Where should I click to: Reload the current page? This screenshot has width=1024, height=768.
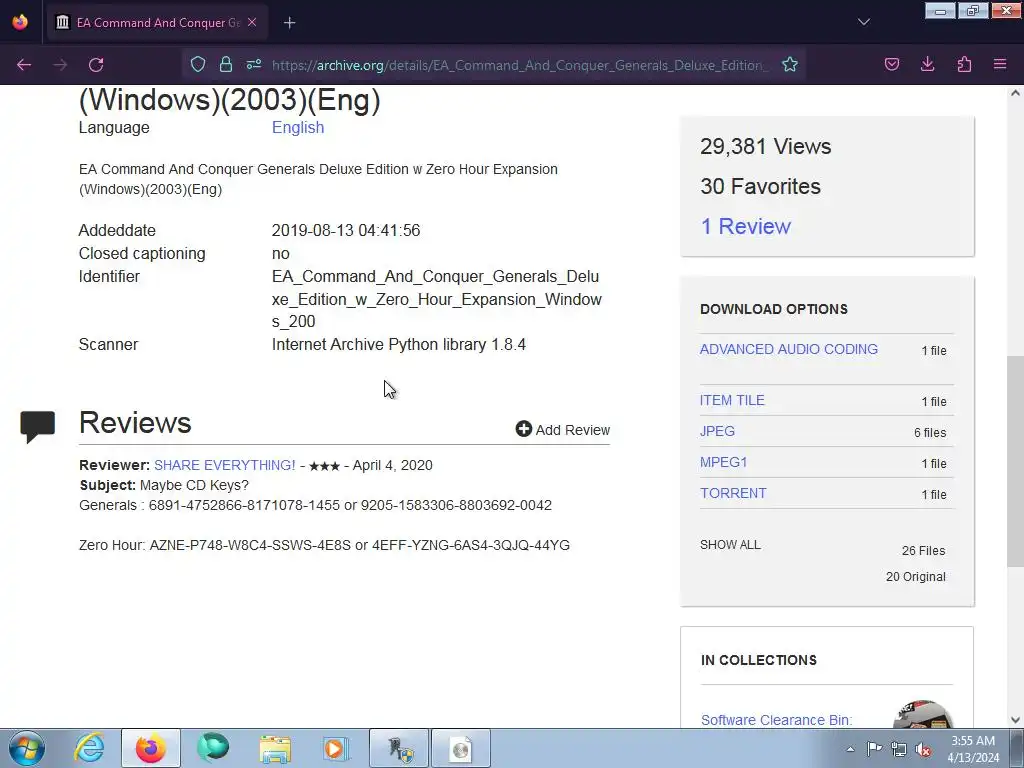click(x=96, y=65)
